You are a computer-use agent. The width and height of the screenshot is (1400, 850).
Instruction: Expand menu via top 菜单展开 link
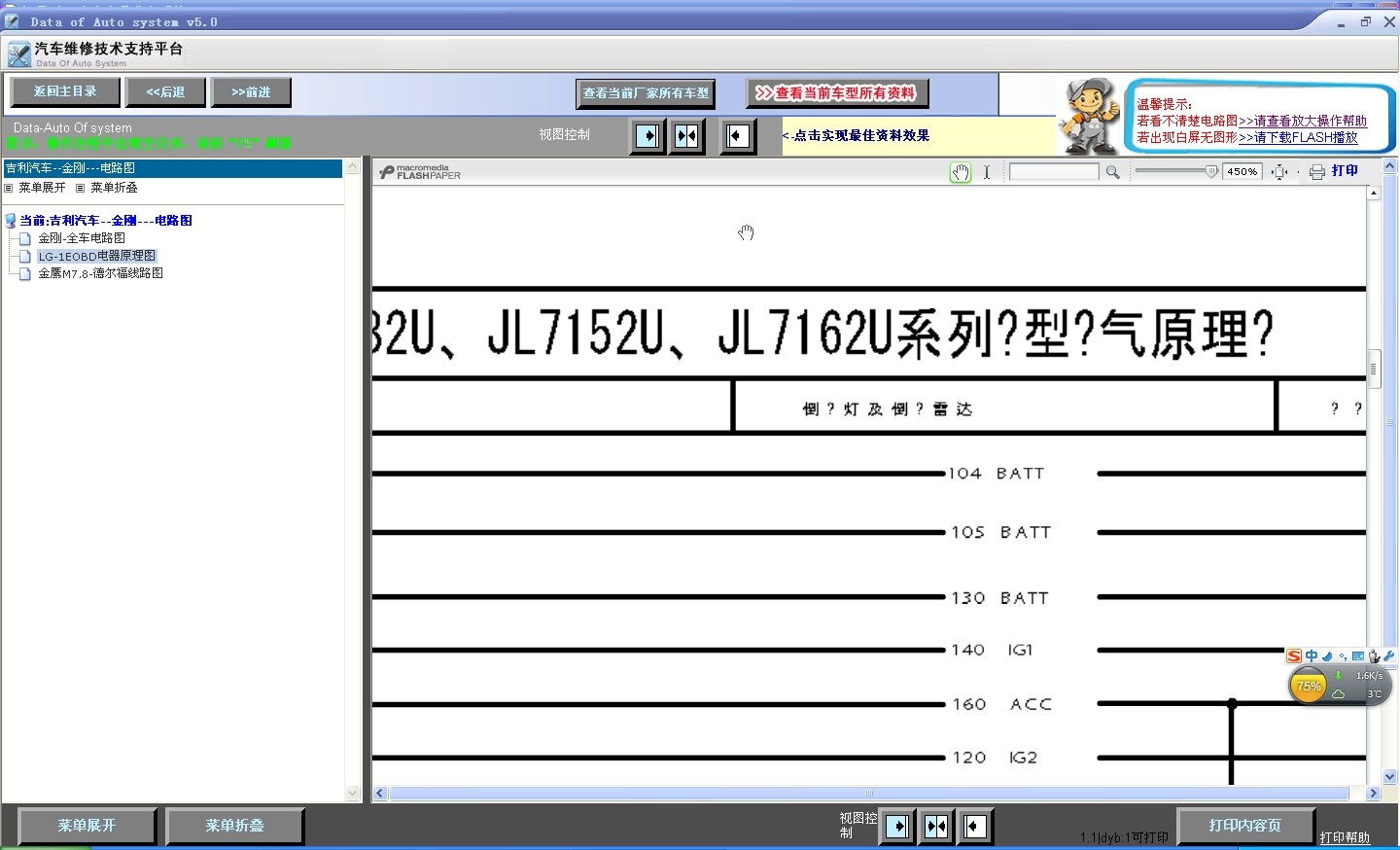click(x=42, y=188)
